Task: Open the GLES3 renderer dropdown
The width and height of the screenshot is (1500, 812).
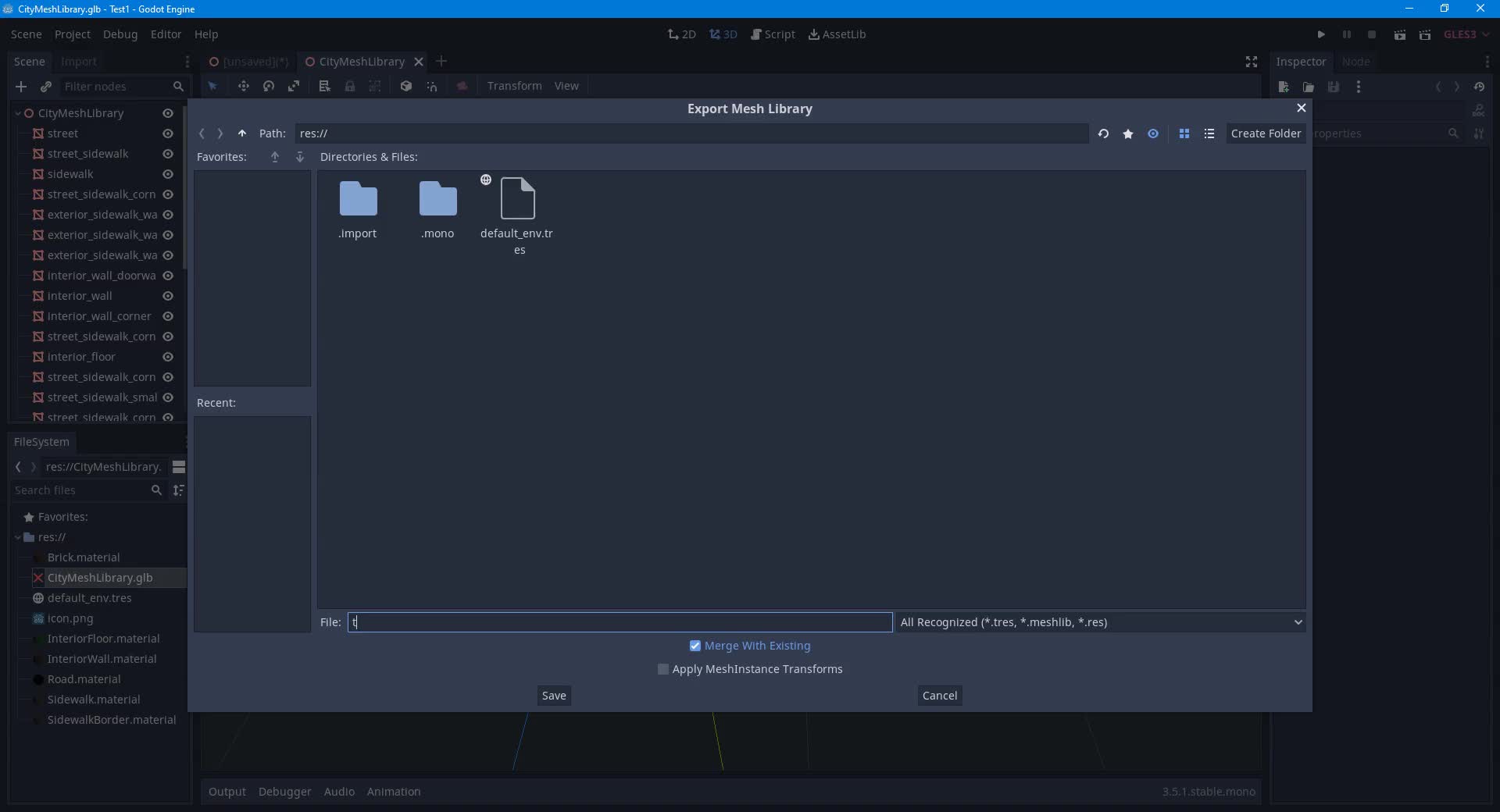Action: pos(1464,34)
